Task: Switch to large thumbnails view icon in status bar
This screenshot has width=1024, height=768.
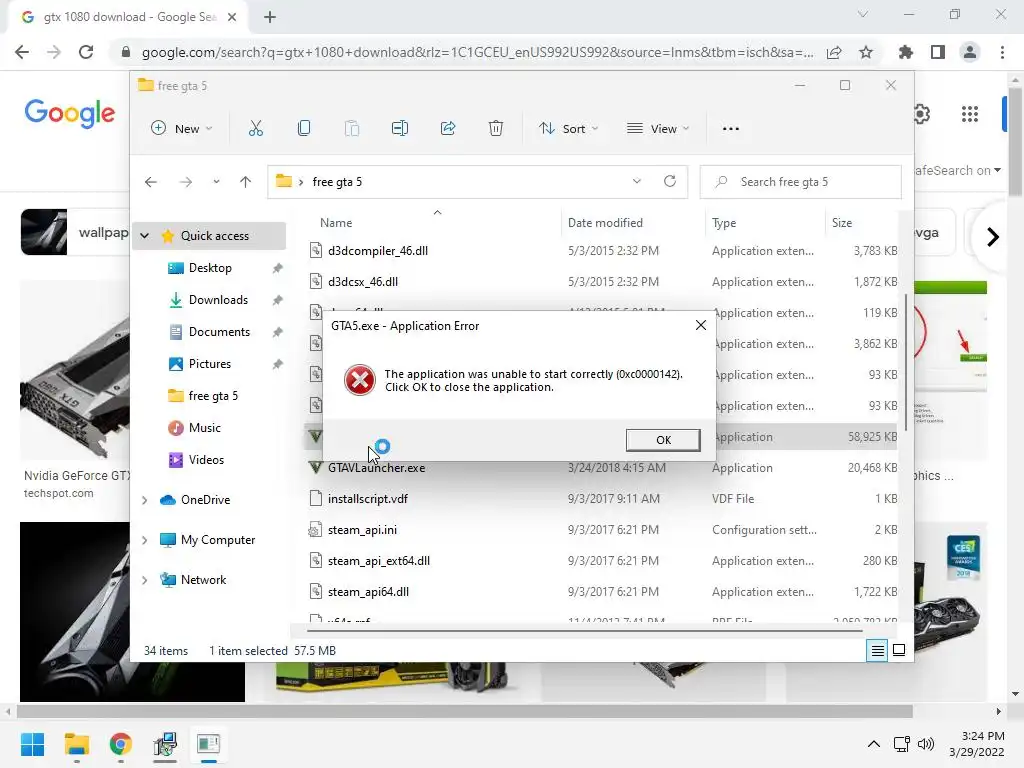Action: pyautogui.click(x=899, y=650)
